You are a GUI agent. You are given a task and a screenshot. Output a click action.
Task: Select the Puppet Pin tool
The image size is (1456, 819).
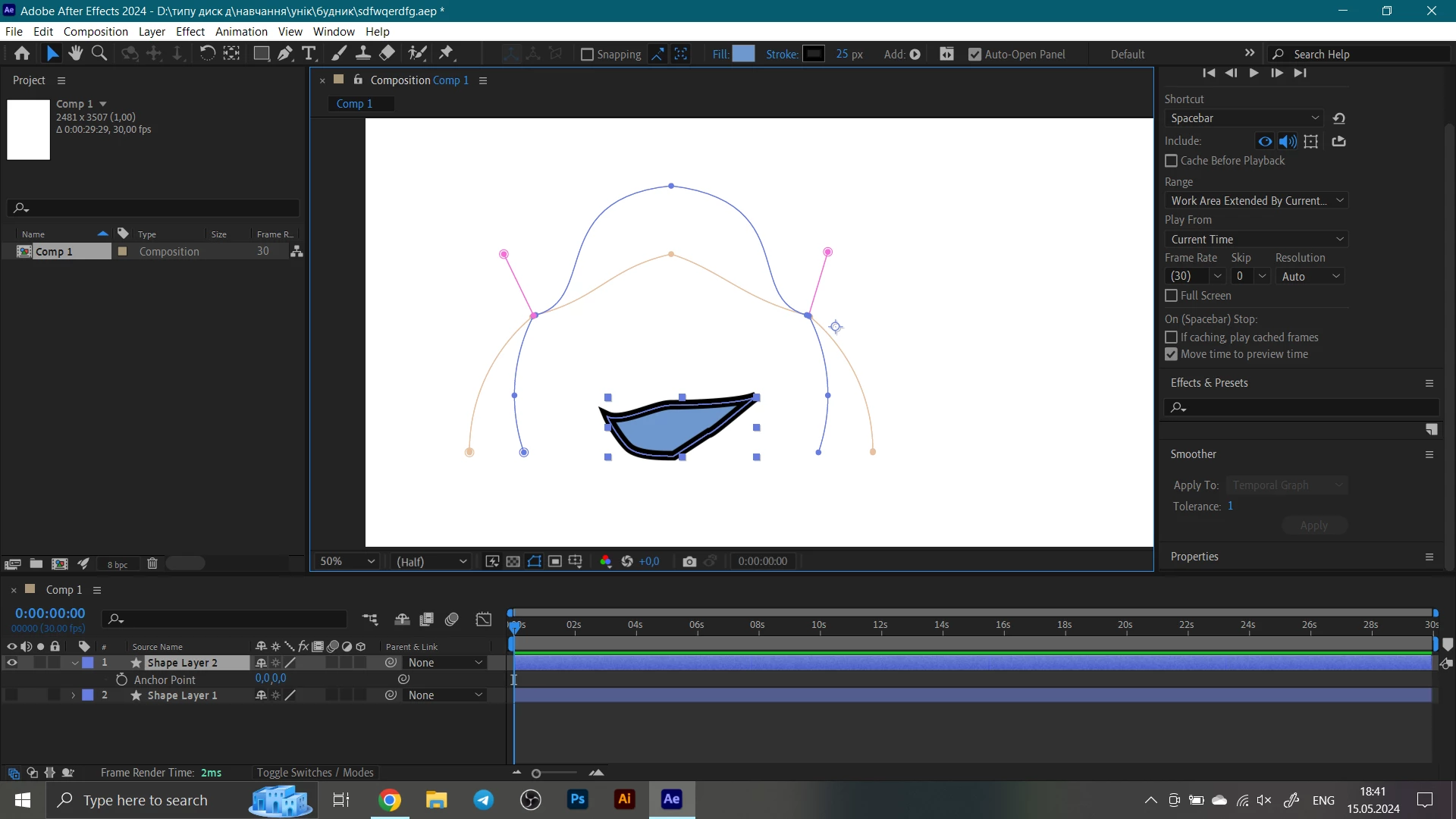447,54
